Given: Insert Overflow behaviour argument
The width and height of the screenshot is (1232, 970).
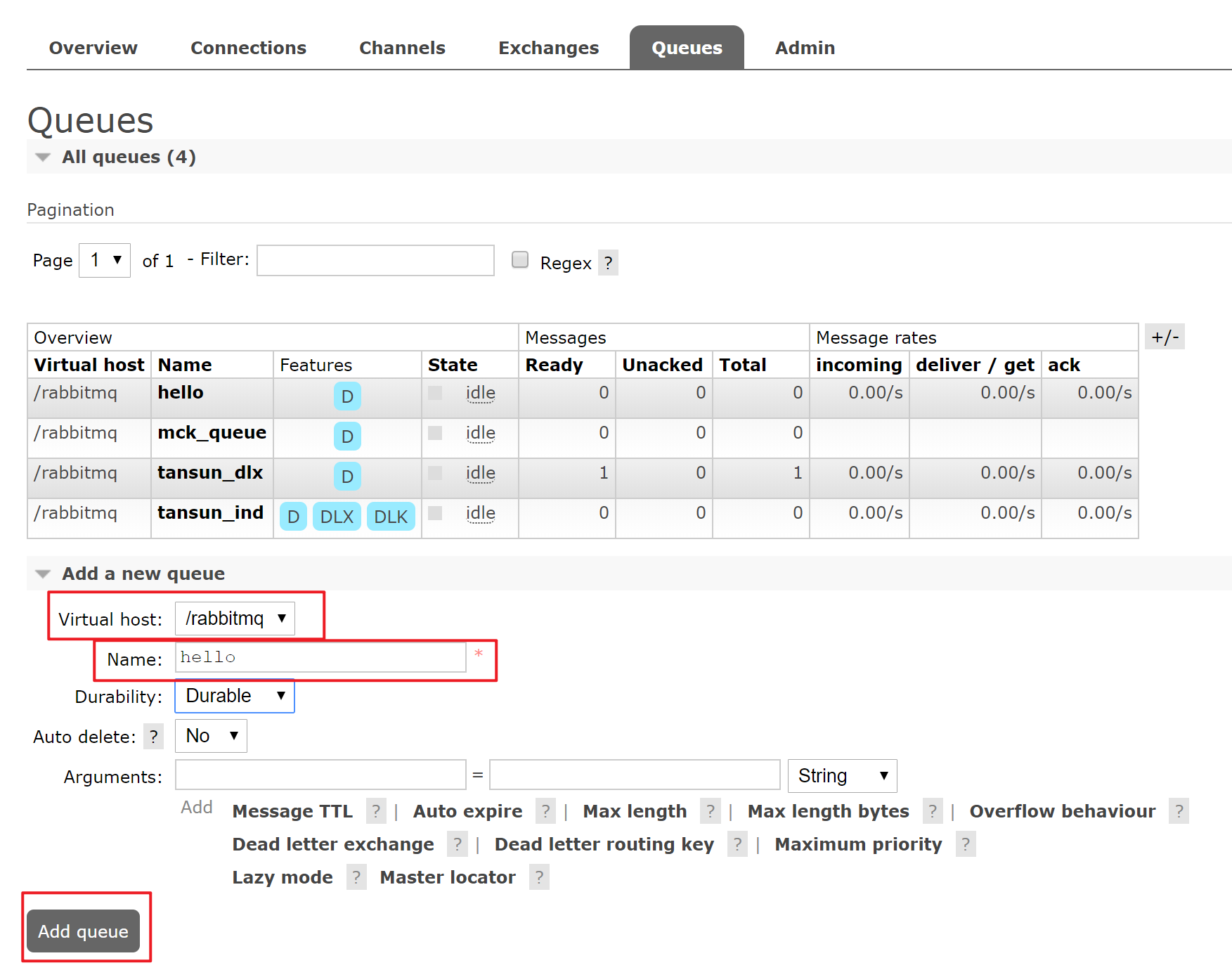Looking at the screenshot, I should 1063,811.
